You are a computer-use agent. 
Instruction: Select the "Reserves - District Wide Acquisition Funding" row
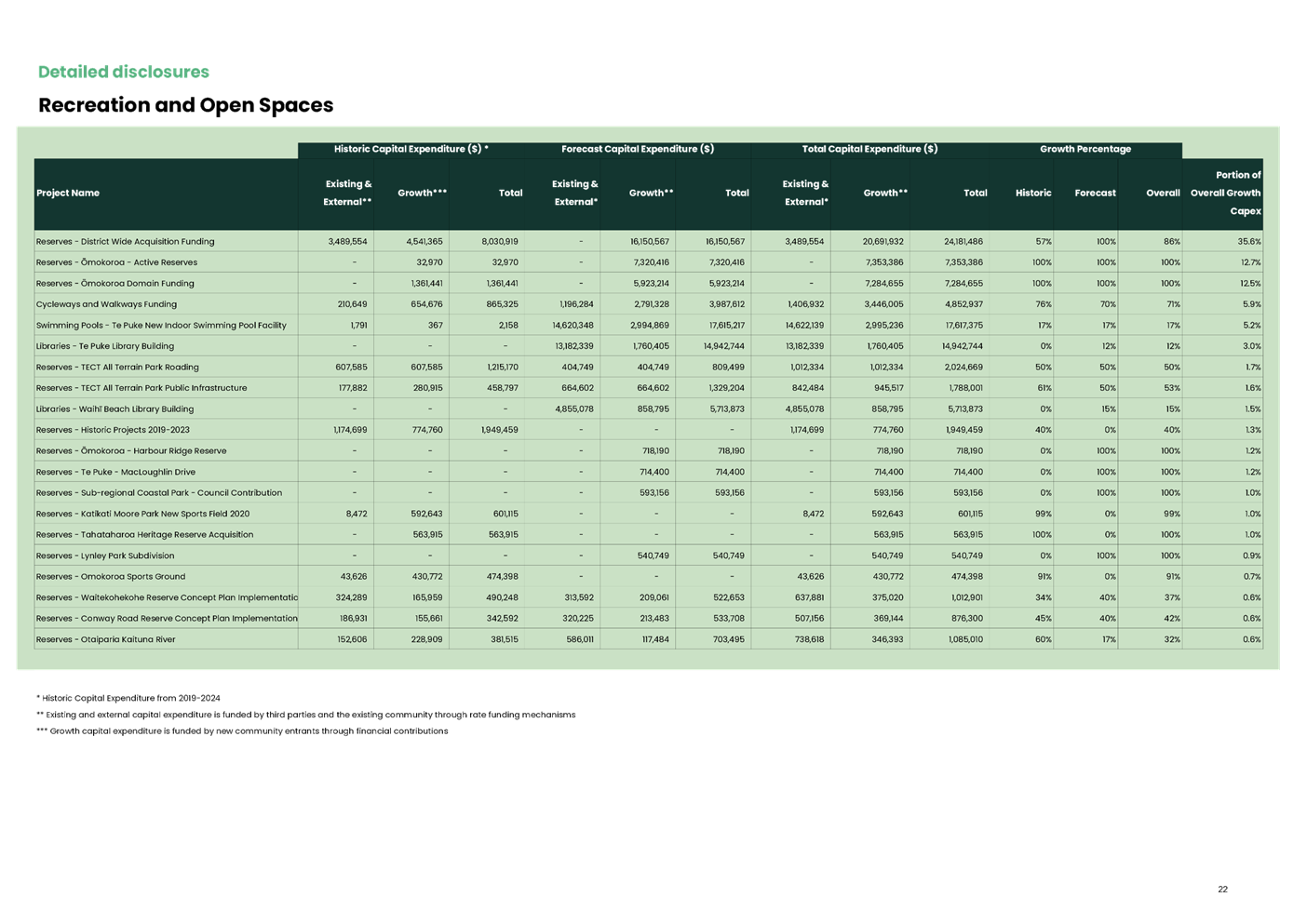click(126, 242)
